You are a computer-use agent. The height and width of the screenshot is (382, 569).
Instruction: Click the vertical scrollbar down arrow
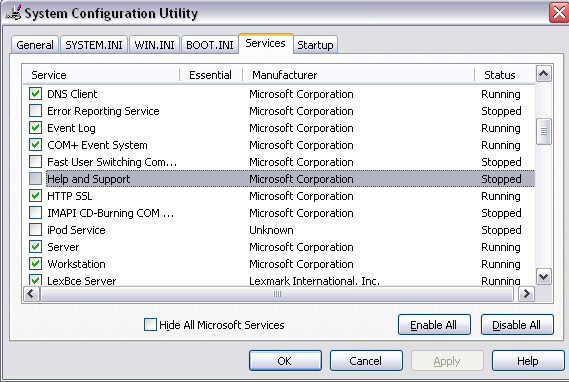click(x=543, y=277)
